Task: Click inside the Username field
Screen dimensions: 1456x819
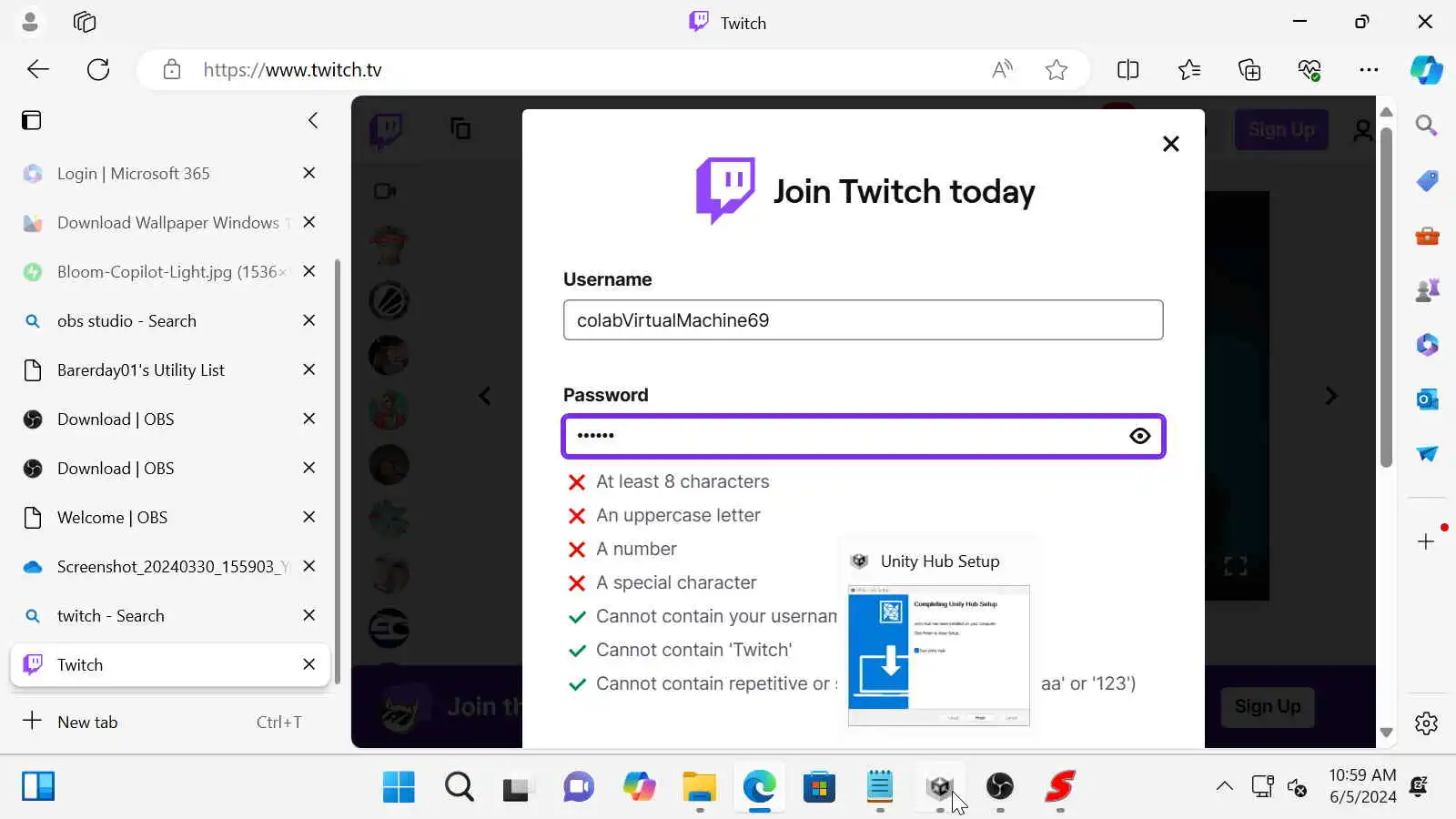Action: tap(863, 320)
